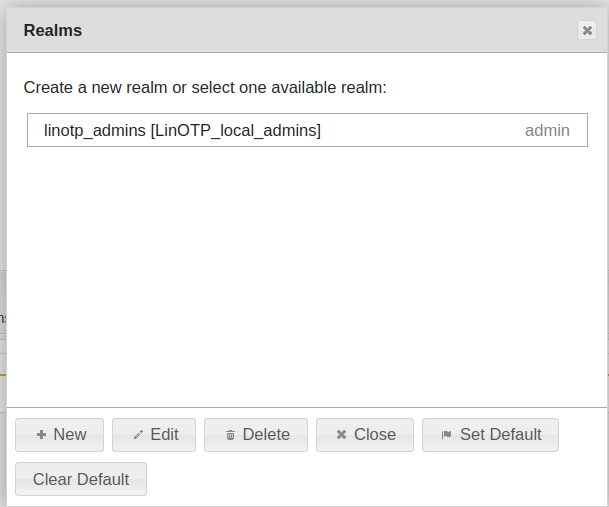Click the Realms dialog title
Image resolution: width=609 pixels, height=507 pixels.
coord(53,31)
